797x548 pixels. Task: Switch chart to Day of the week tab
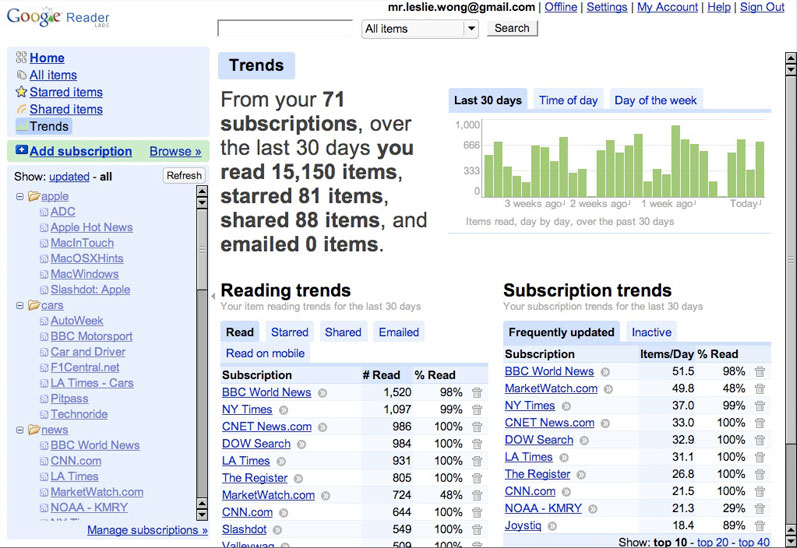pos(656,100)
